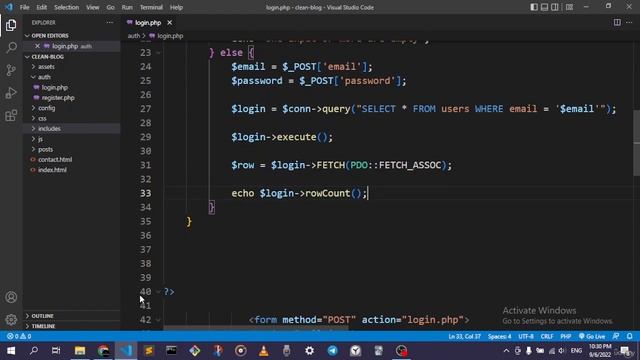This screenshot has width=640, height=360.
Task: Open the View menu
Action: click(93, 7)
